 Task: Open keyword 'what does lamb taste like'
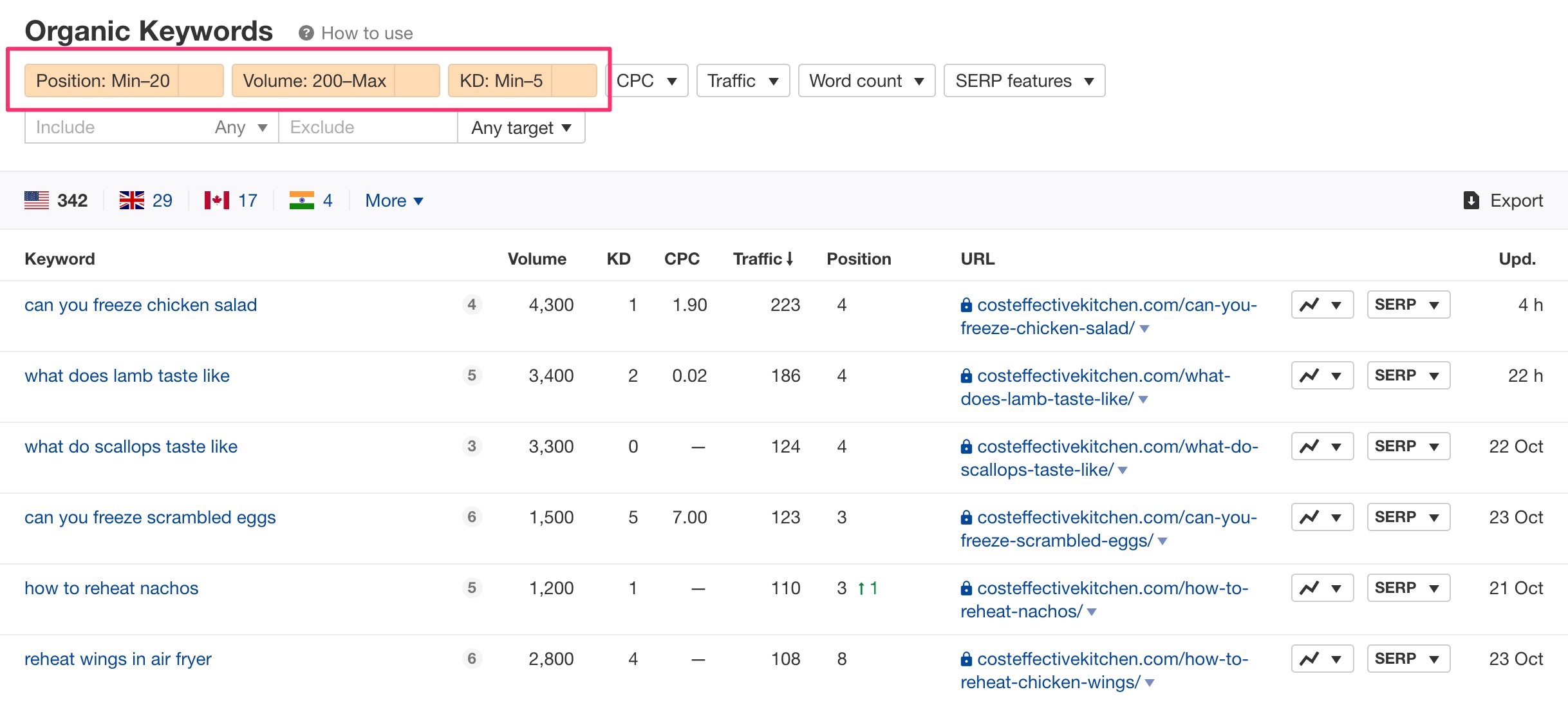pyautogui.click(x=127, y=375)
